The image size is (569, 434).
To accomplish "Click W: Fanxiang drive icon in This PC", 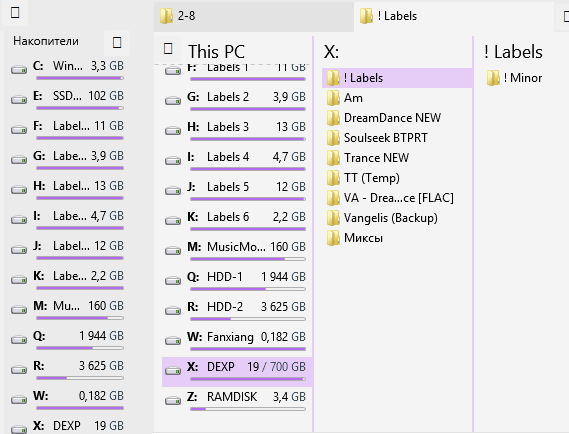I will [x=173, y=341].
